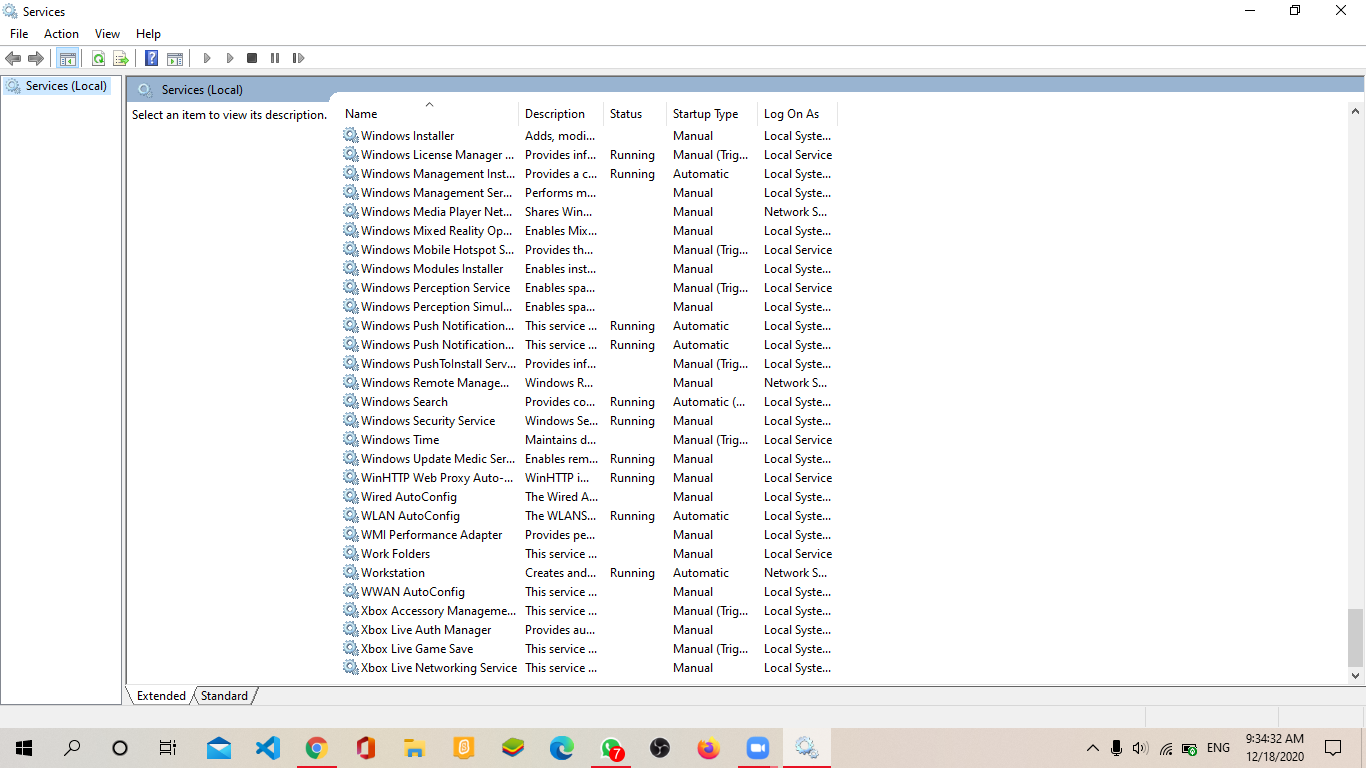Select the Windows Security Service row
This screenshot has width=1366, height=768.
(x=589, y=420)
